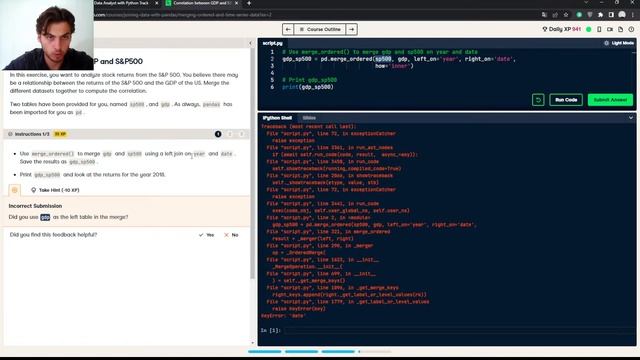Viewport: 640px width, 360px height.
Task: Open the green circular browser extension
Action: point(579,15)
